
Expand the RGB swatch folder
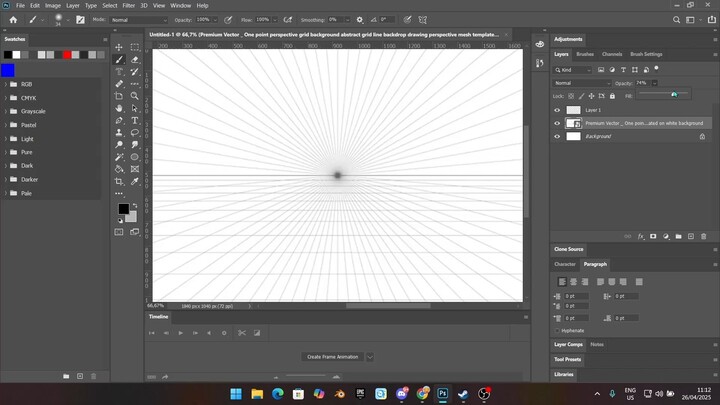(5, 84)
